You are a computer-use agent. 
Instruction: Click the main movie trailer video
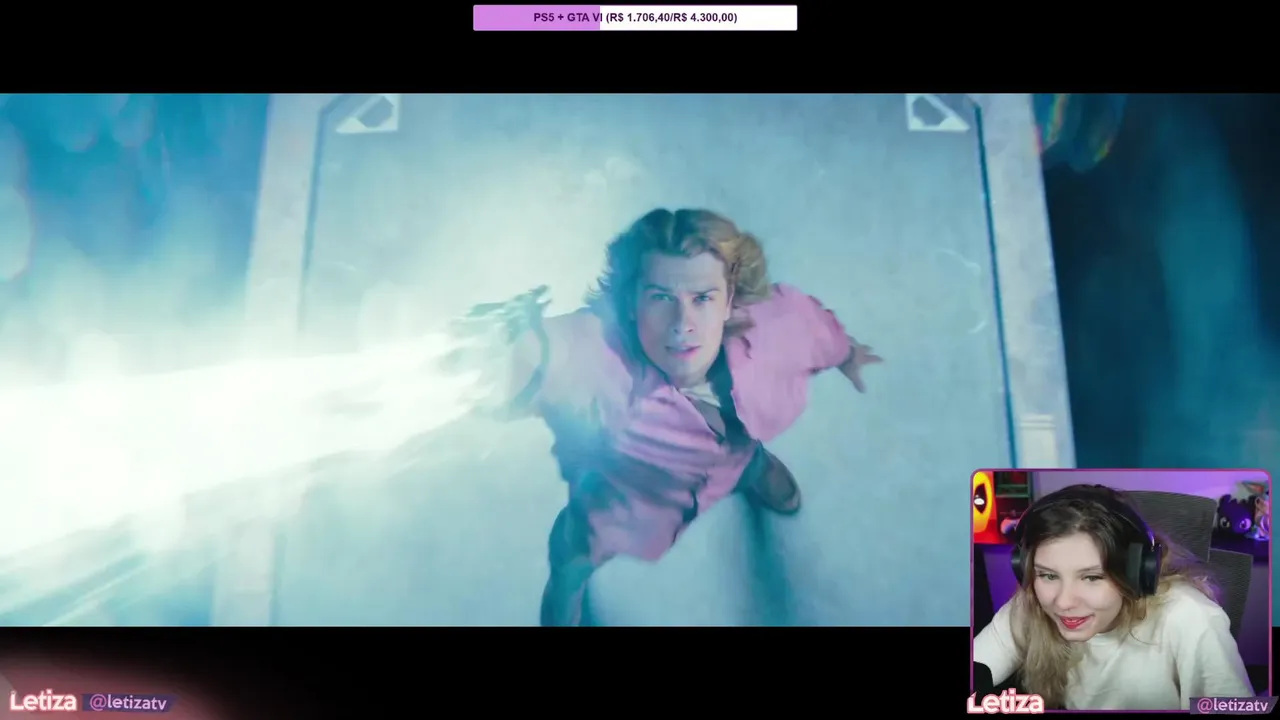coord(640,360)
